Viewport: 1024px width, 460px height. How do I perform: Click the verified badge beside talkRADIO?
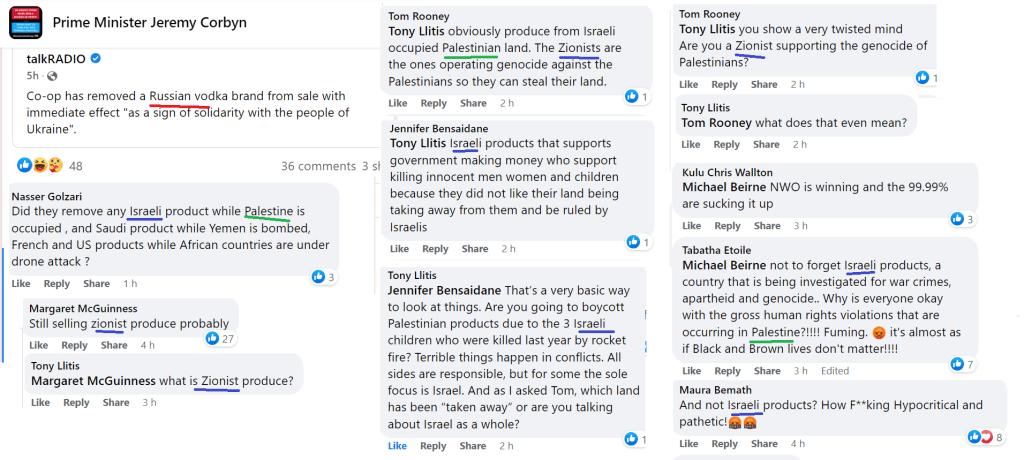[96, 59]
